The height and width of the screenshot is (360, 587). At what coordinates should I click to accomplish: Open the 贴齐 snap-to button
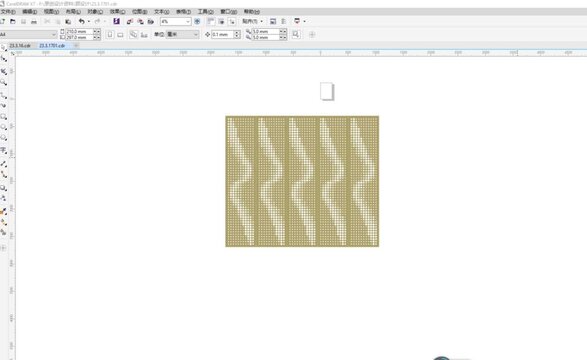252,21
